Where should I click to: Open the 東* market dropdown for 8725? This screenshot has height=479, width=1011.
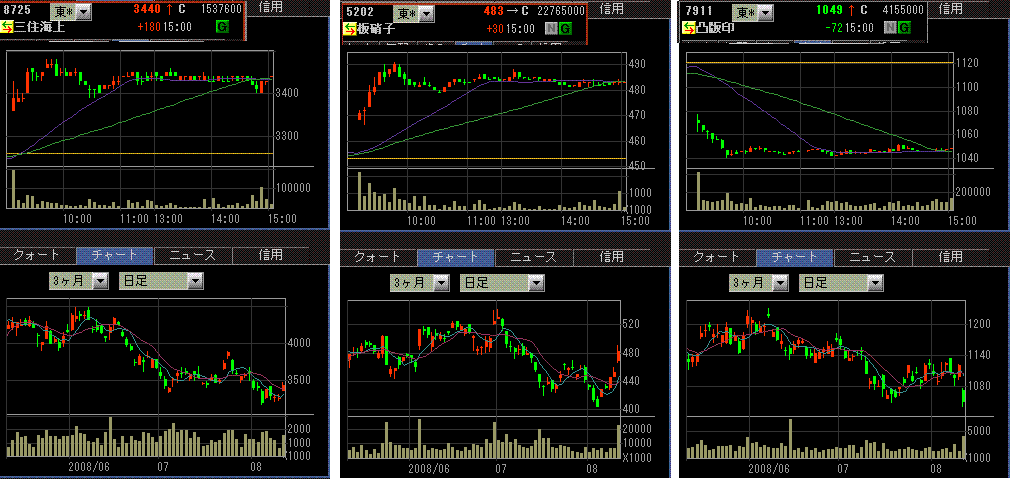71,12
